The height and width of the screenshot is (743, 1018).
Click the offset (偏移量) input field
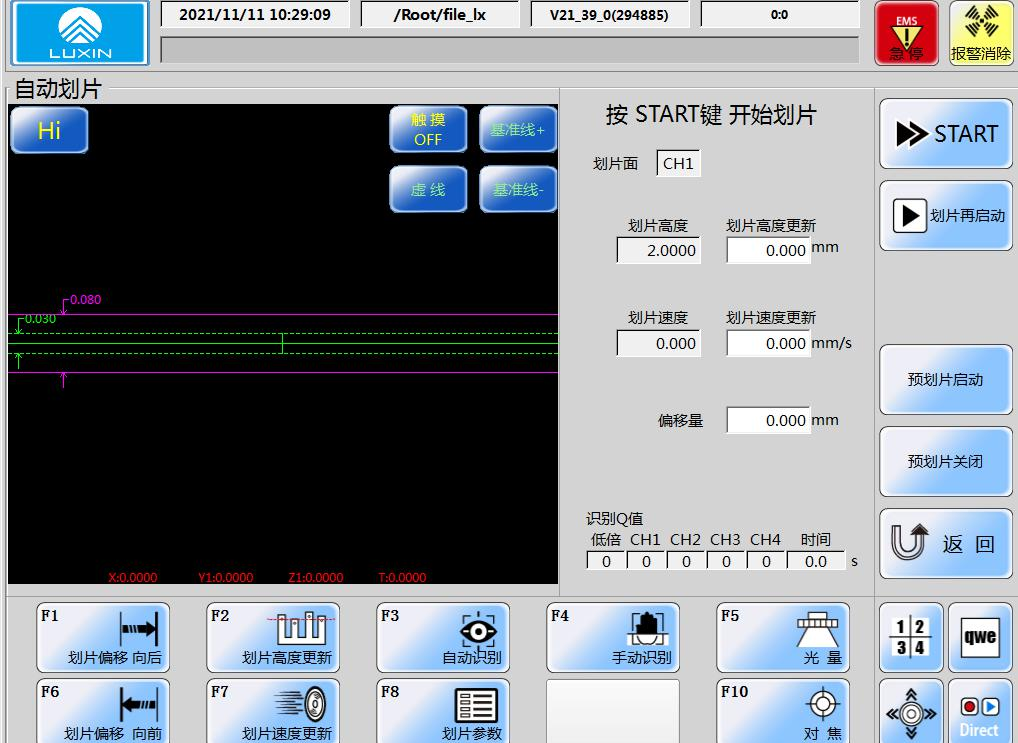[x=768, y=421]
